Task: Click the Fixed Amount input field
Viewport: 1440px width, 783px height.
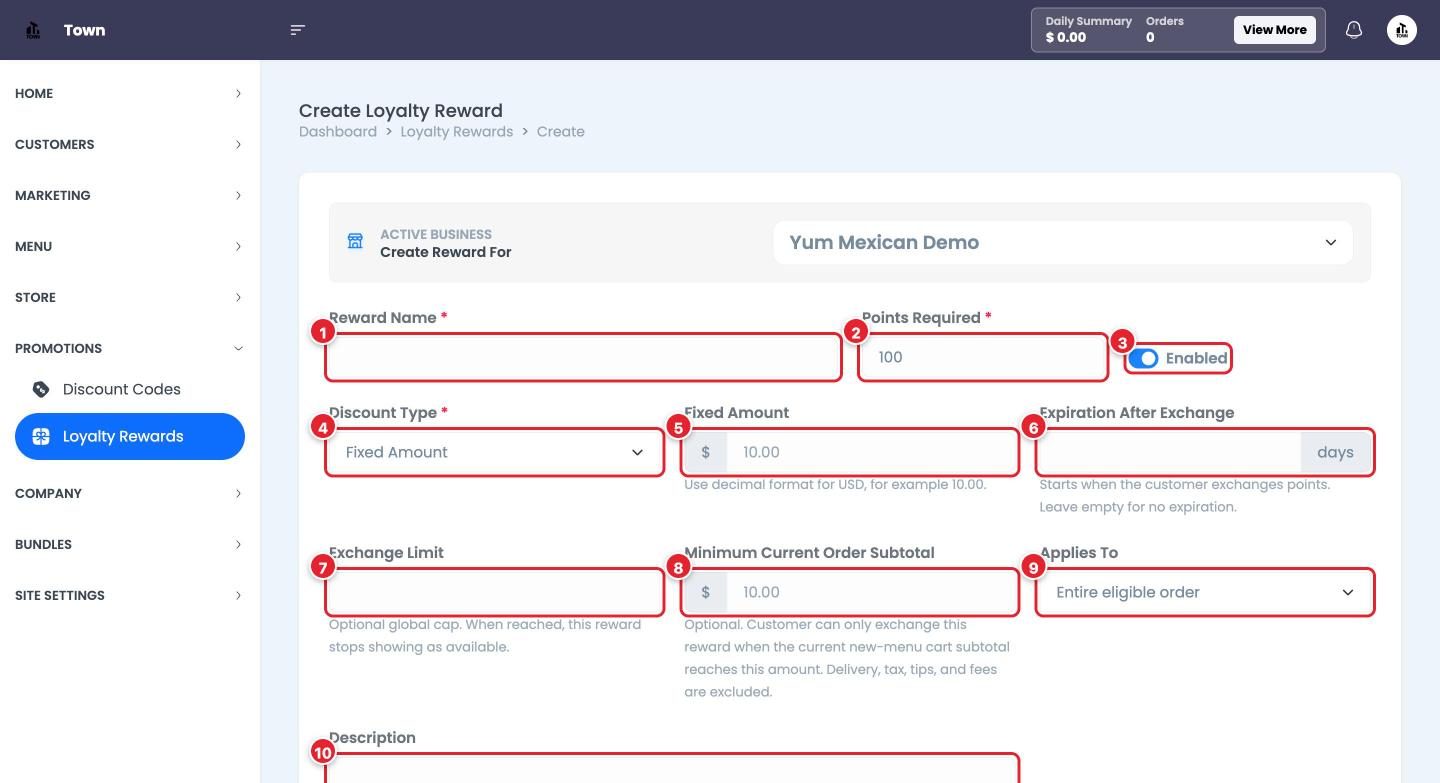Action: click(x=870, y=452)
